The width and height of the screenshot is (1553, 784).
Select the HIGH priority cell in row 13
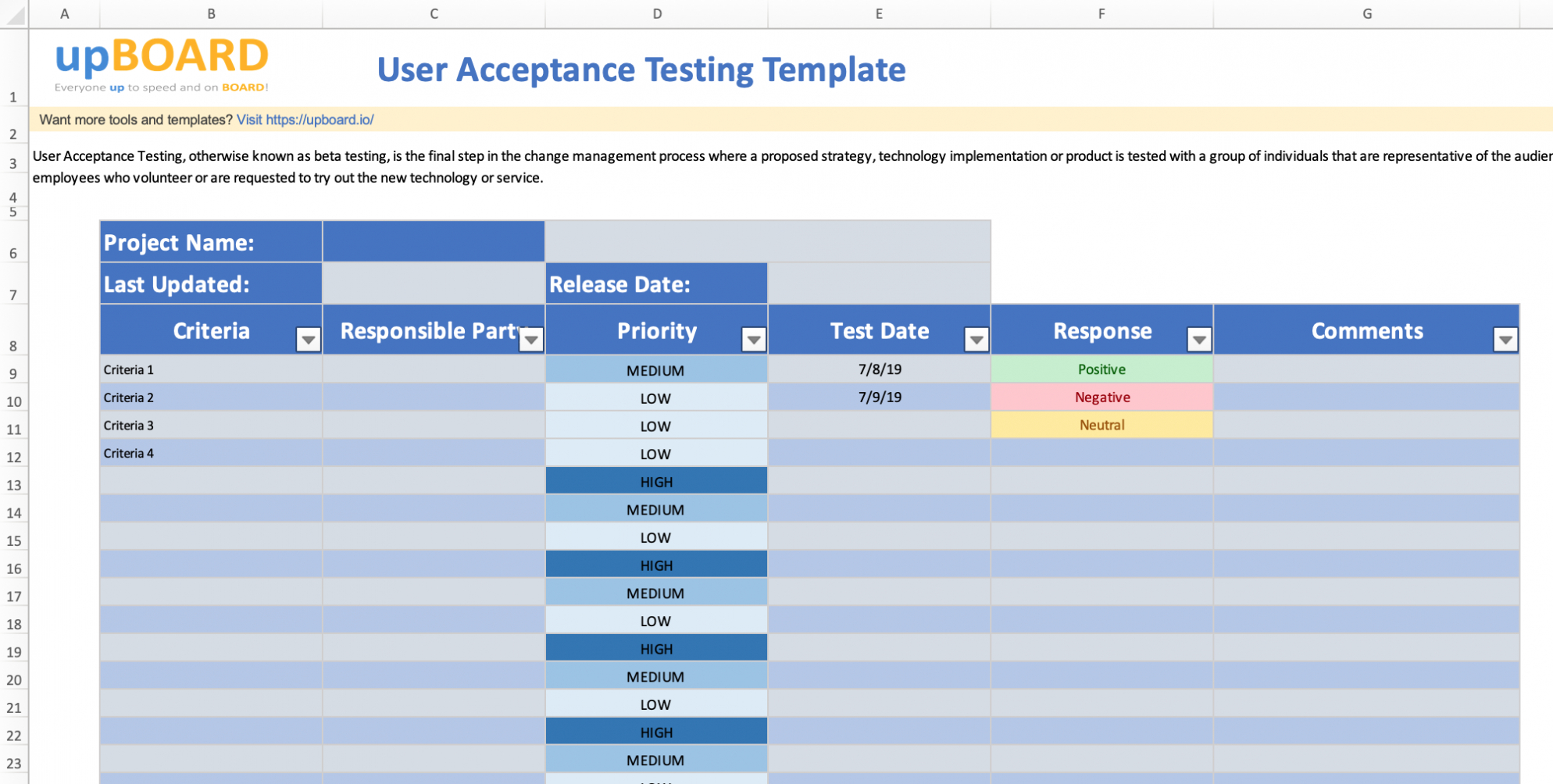pos(656,482)
